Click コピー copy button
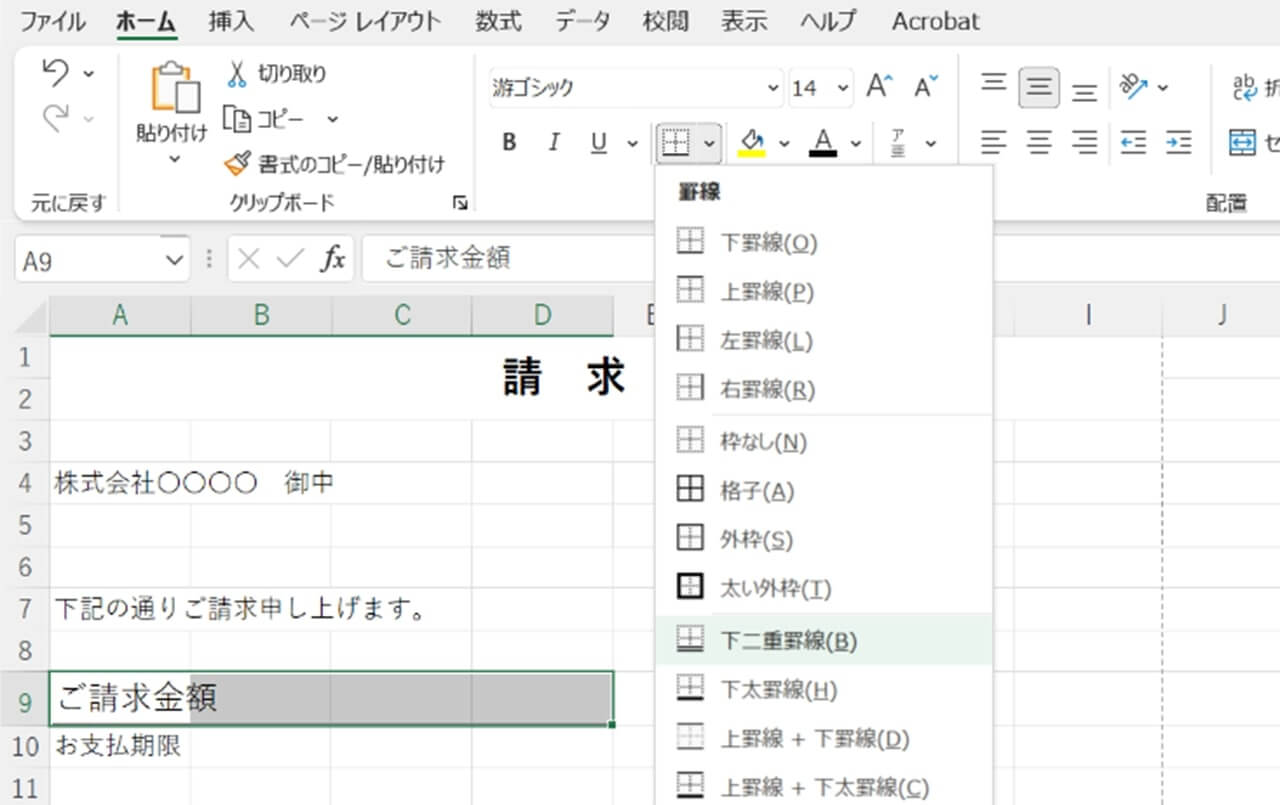This screenshot has width=1280, height=805. click(x=265, y=119)
